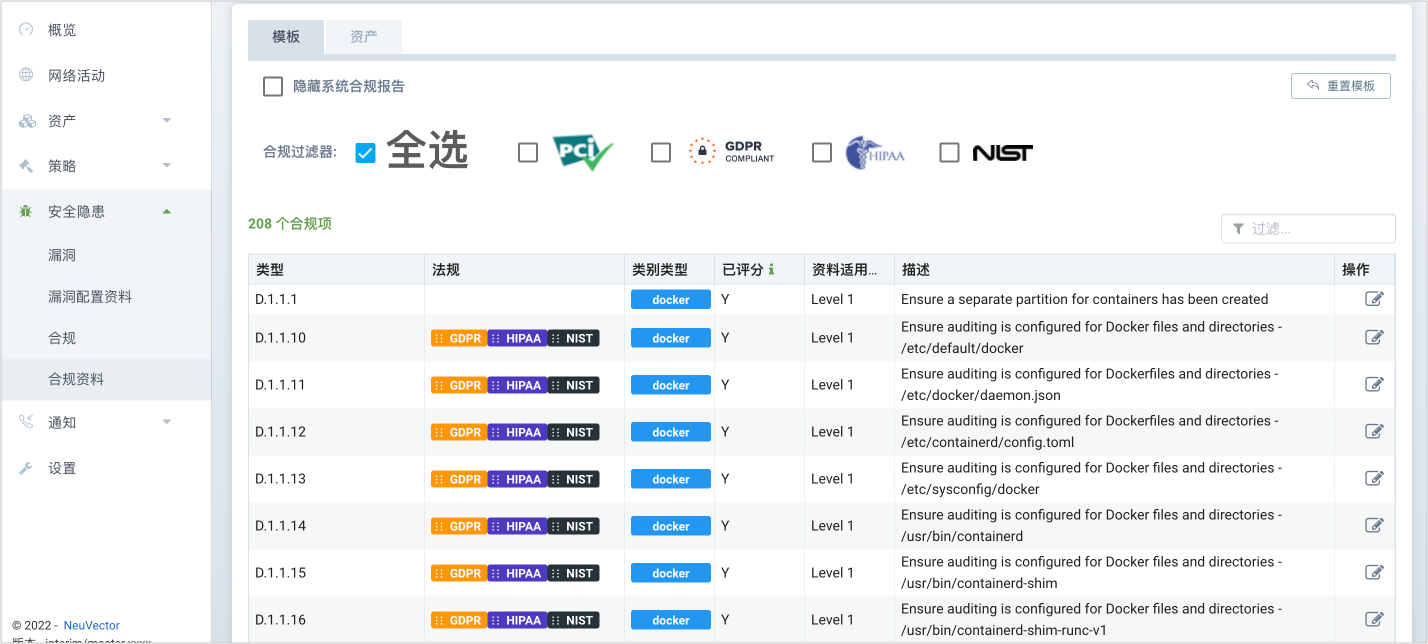Click the info icon beside 已评分 header
The height and width of the screenshot is (644, 1428).
pyautogui.click(x=771, y=270)
